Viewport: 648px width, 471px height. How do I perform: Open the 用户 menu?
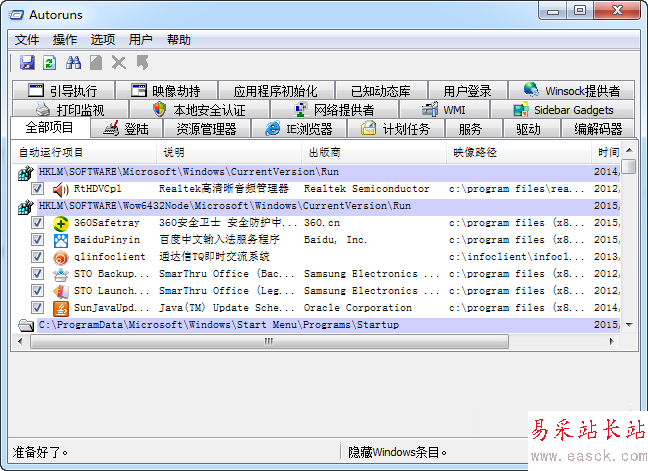pyautogui.click(x=141, y=40)
